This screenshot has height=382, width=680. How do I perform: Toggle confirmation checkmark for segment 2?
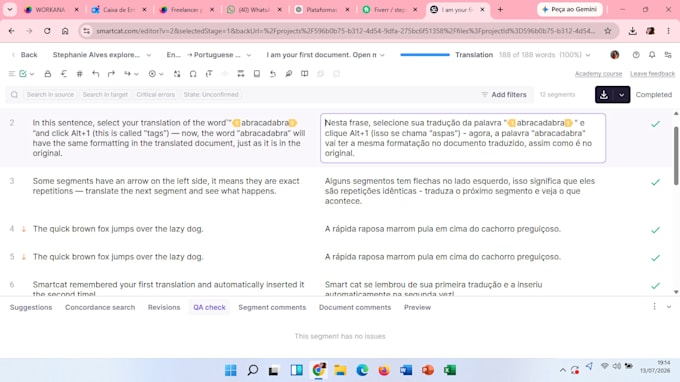pyautogui.click(x=655, y=124)
